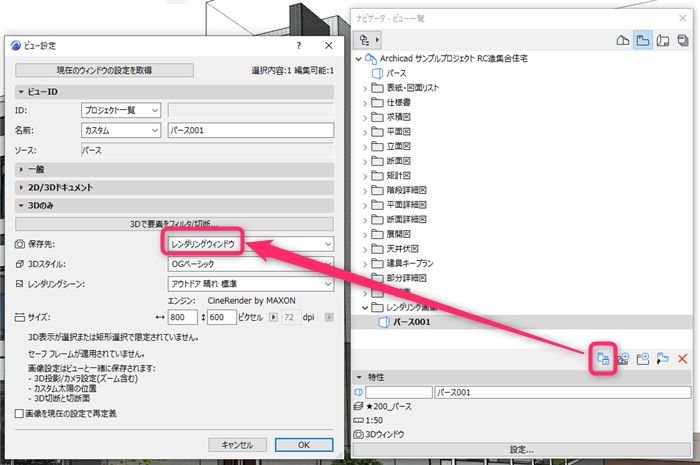Open the レンダリングシーン アウトドア 晴れ 標準 dropdown

click(x=251, y=284)
